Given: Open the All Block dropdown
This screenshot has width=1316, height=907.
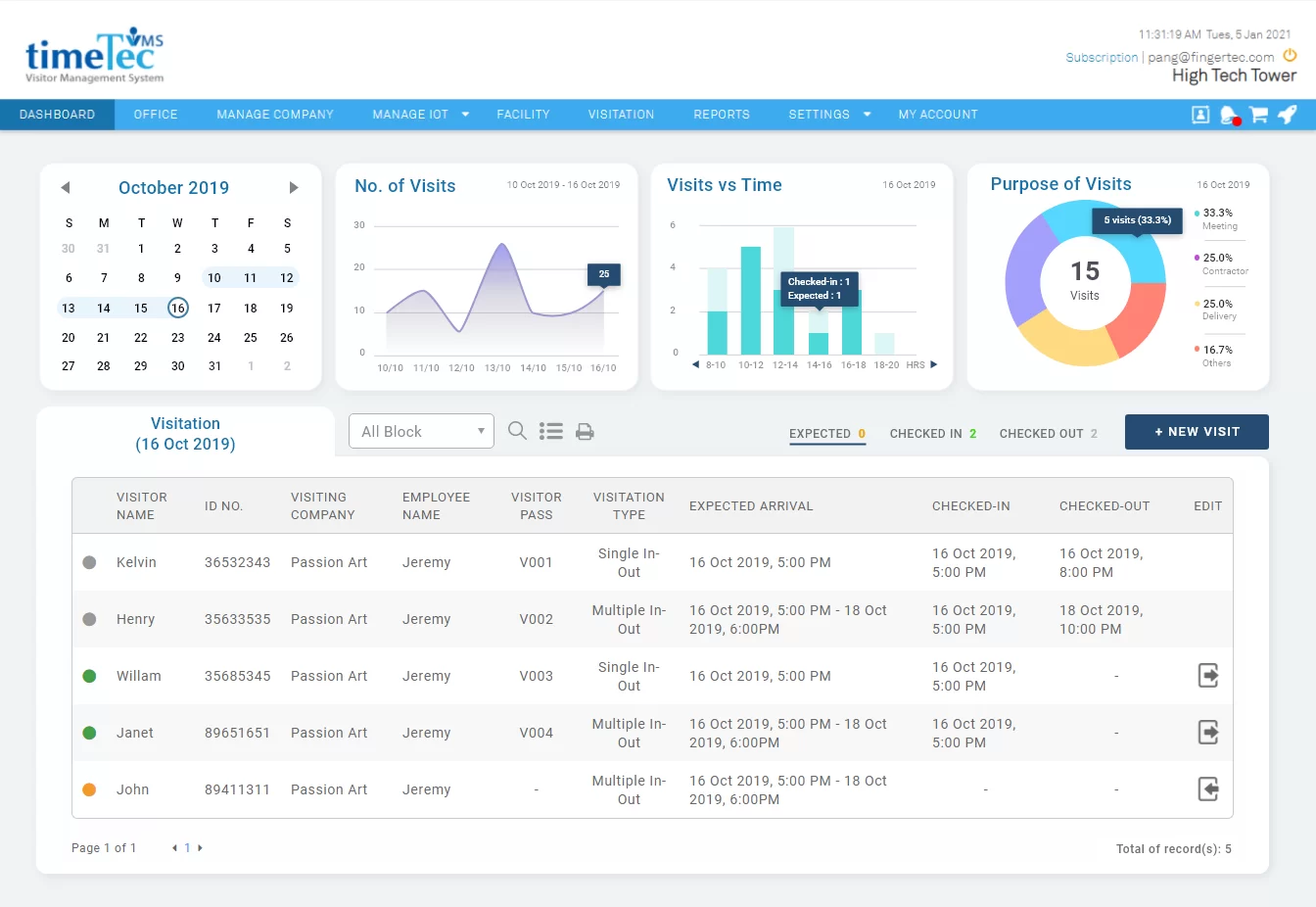Looking at the screenshot, I should point(421,431).
